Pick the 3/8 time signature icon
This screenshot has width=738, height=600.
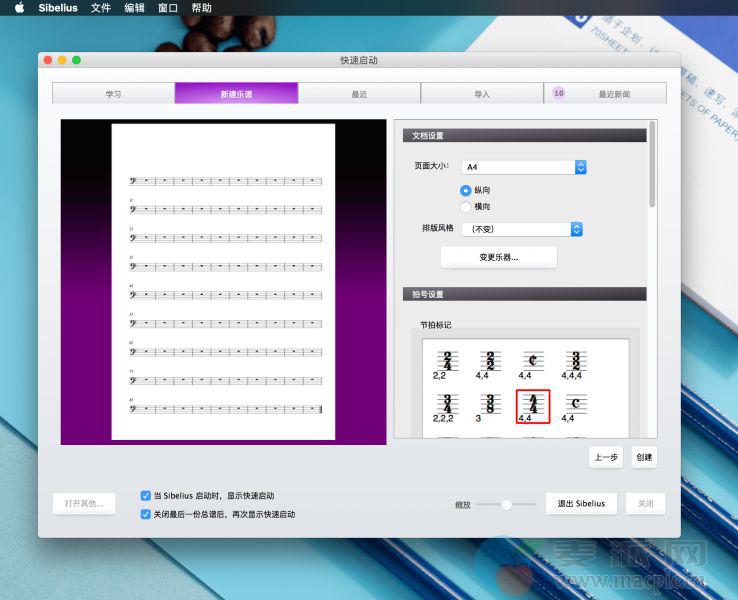tap(489, 403)
